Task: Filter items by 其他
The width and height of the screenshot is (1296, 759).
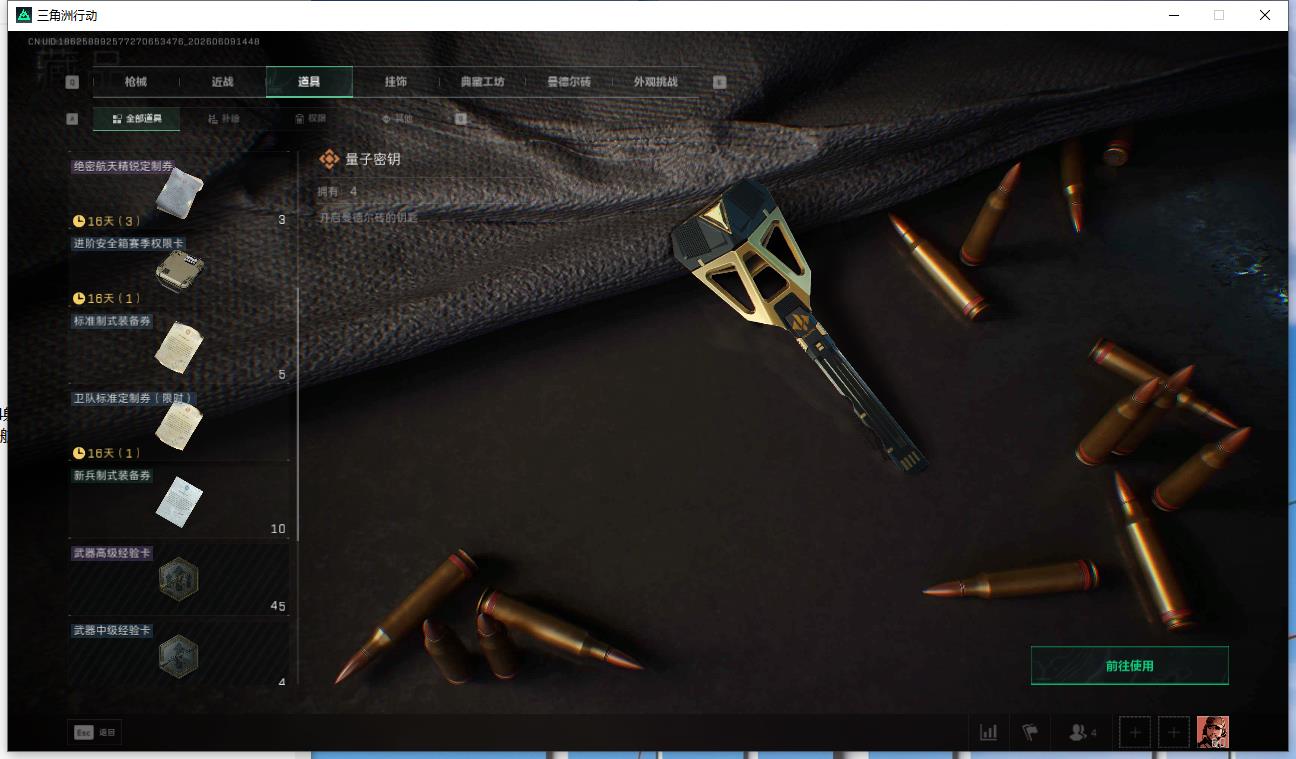Action: point(397,119)
